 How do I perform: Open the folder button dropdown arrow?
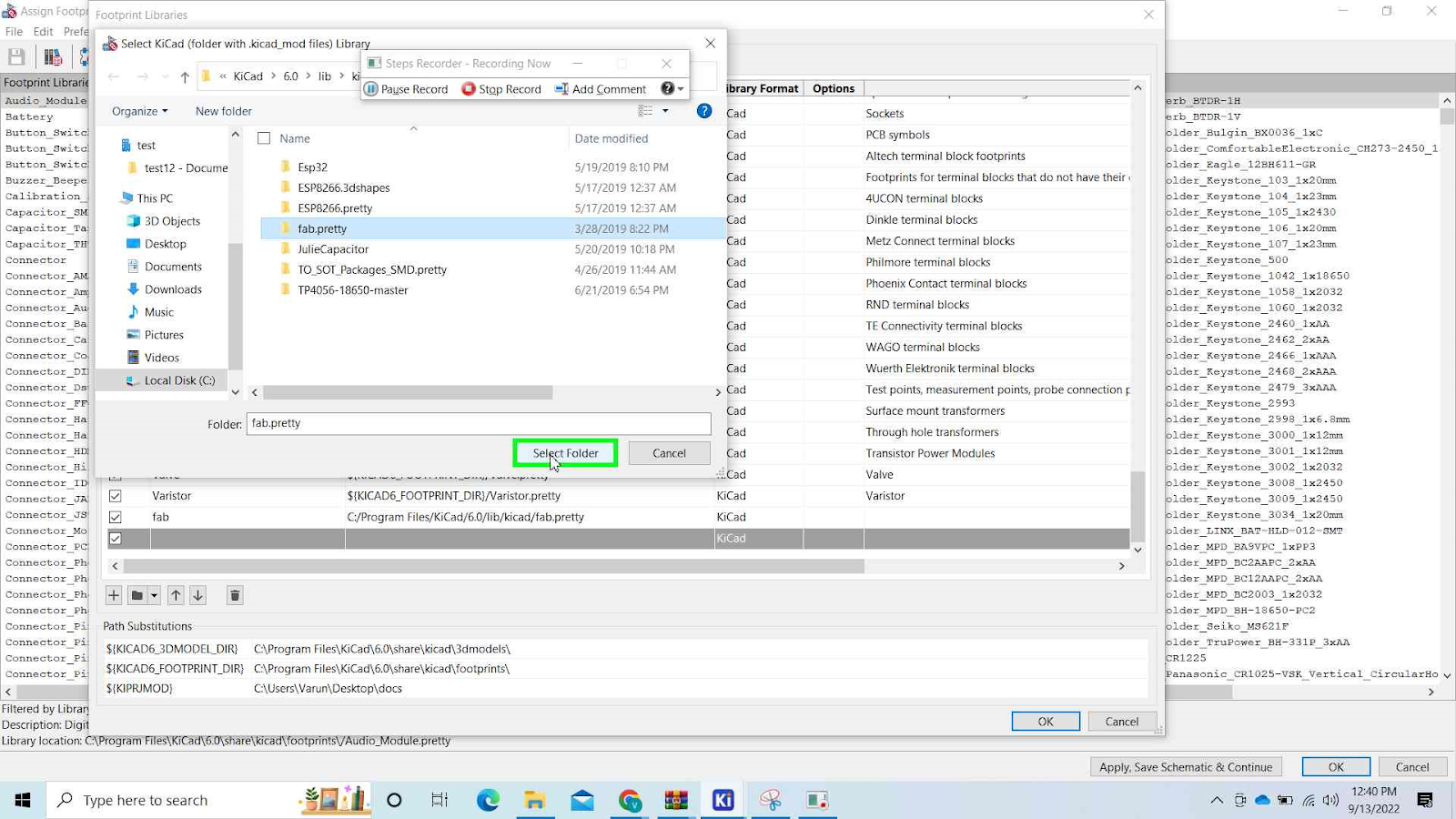(154, 595)
